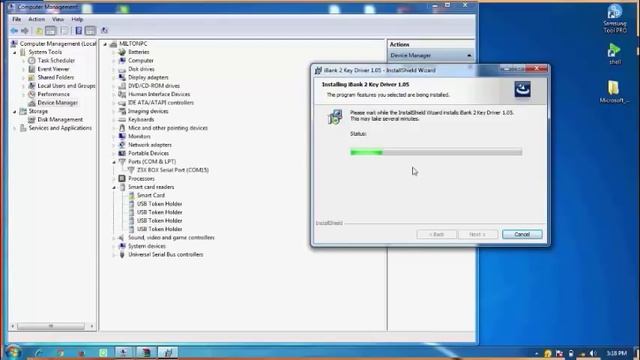
Task: Click the Local Users and Groups icon
Action: [32, 86]
